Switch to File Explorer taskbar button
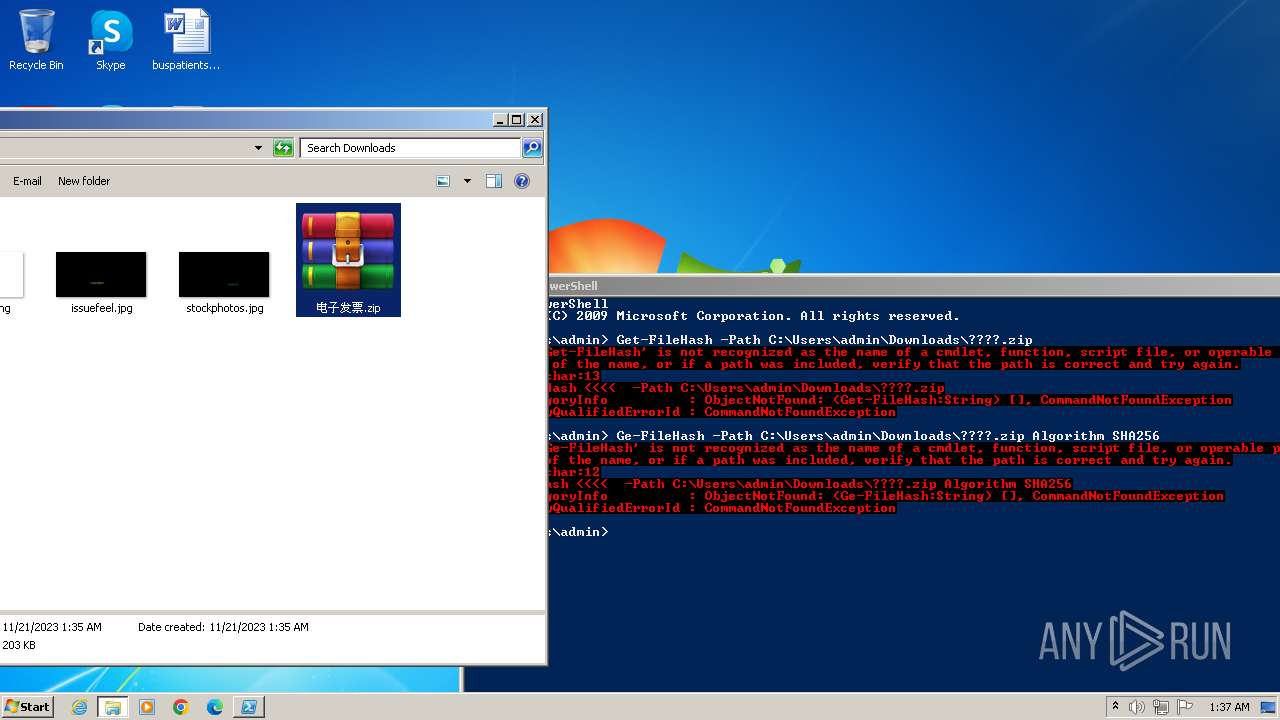 pos(113,707)
